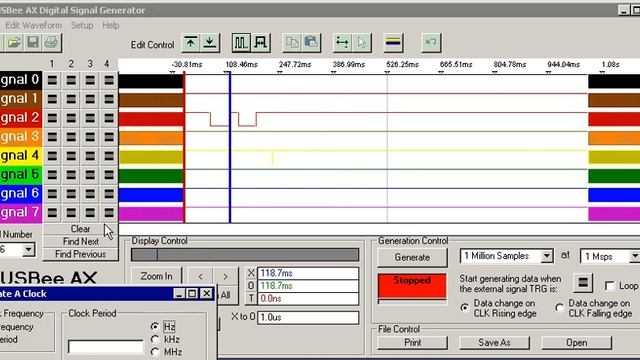The width and height of the screenshot is (640, 360).
Task: Open the signal Number dropdown arrow
Action: click(28, 249)
